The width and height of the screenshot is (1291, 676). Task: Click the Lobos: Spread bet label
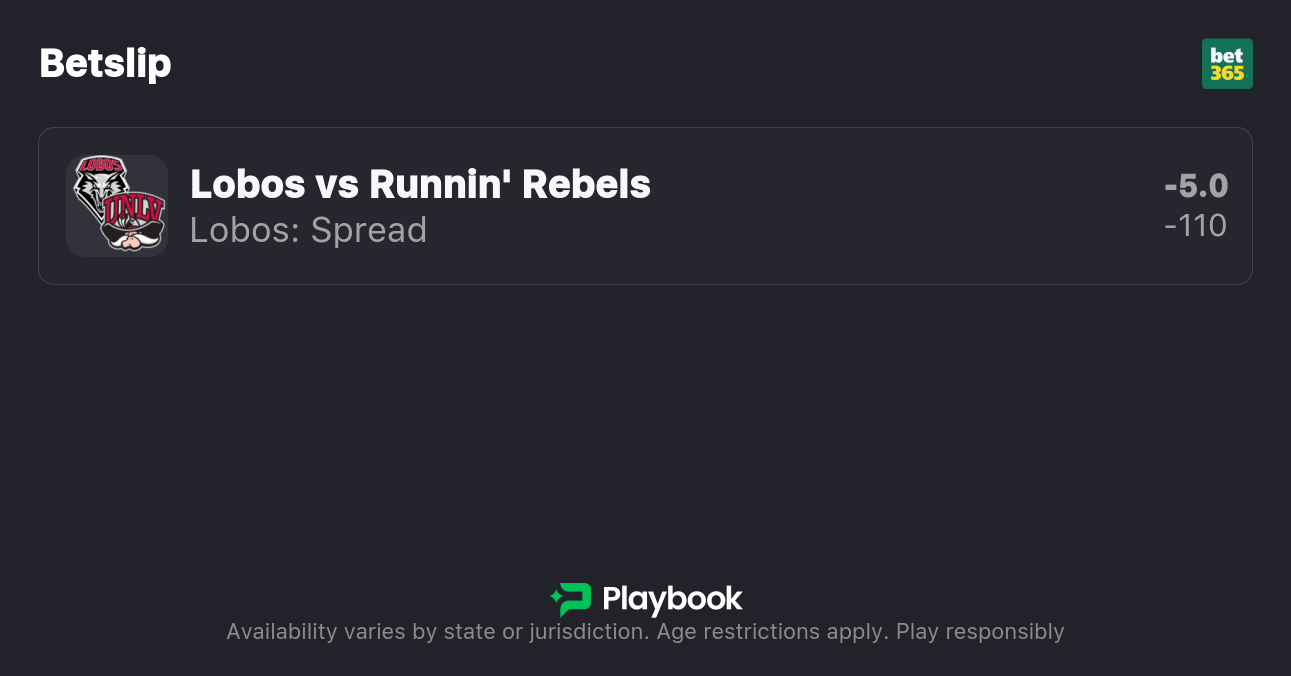(308, 230)
